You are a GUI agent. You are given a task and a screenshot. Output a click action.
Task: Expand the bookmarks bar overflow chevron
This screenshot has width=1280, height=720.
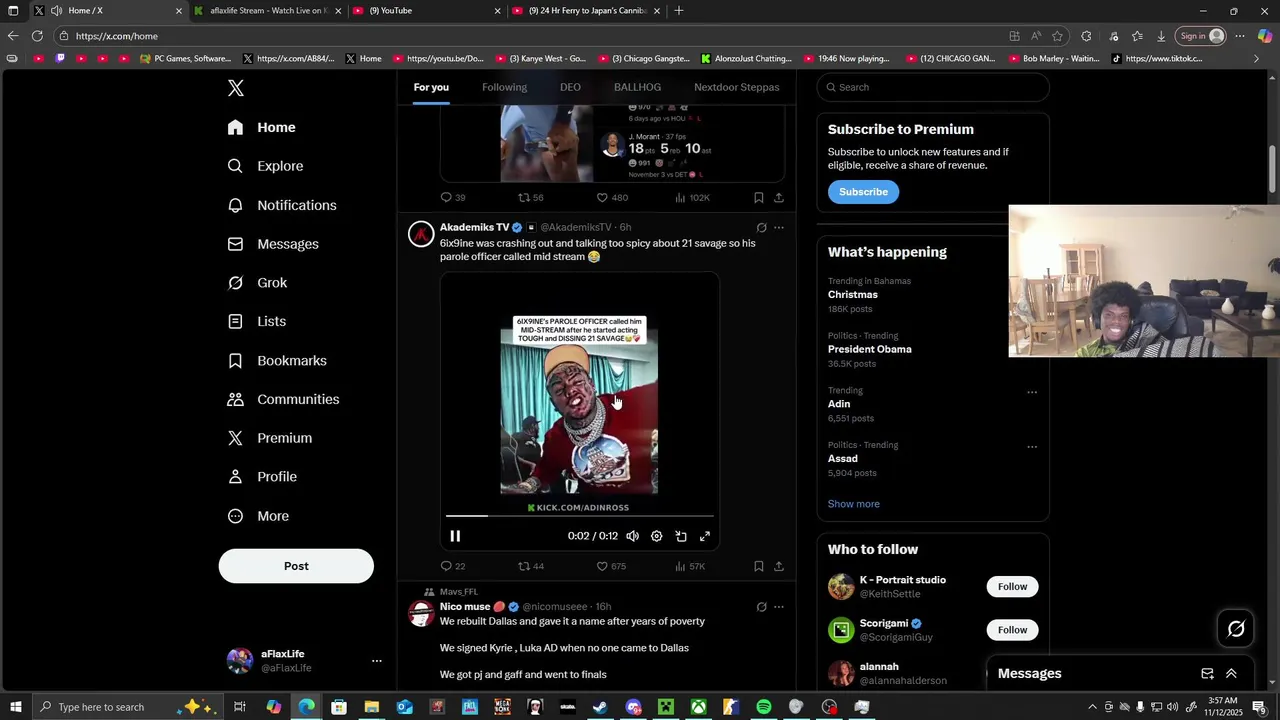pyautogui.click(x=1256, y=59)
